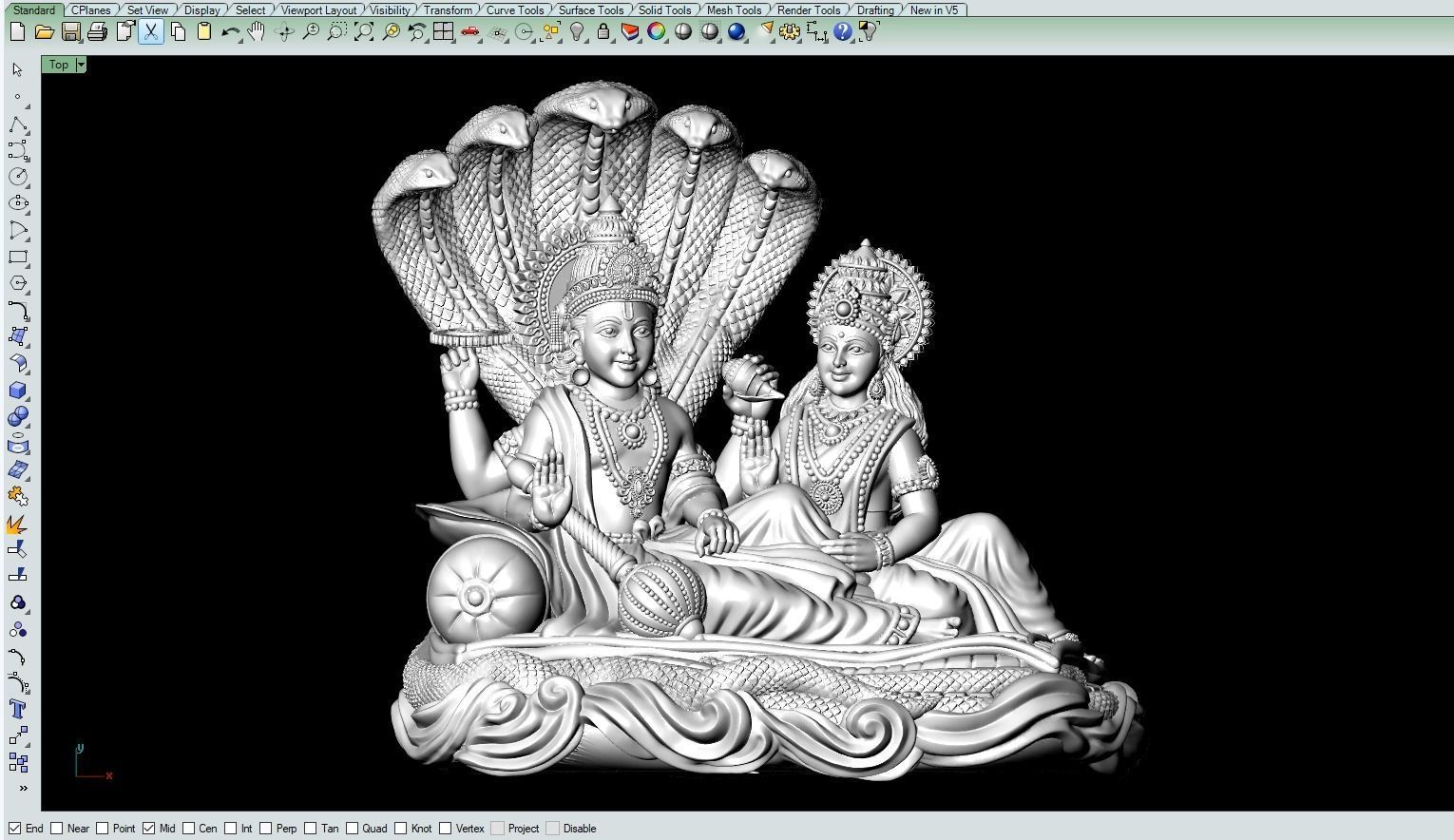The image size is (1454, 840).
Task: Switch to the Select tab
Action: [x=250, y=10]
